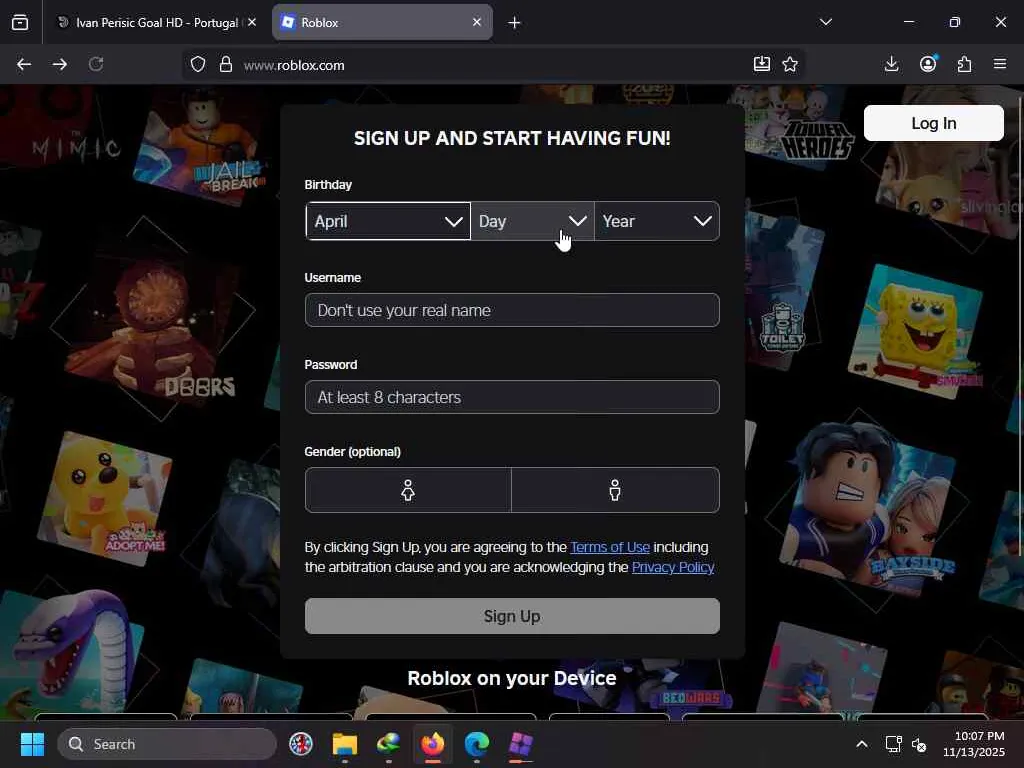Open the tracking protection shield icon

[198, 65]
